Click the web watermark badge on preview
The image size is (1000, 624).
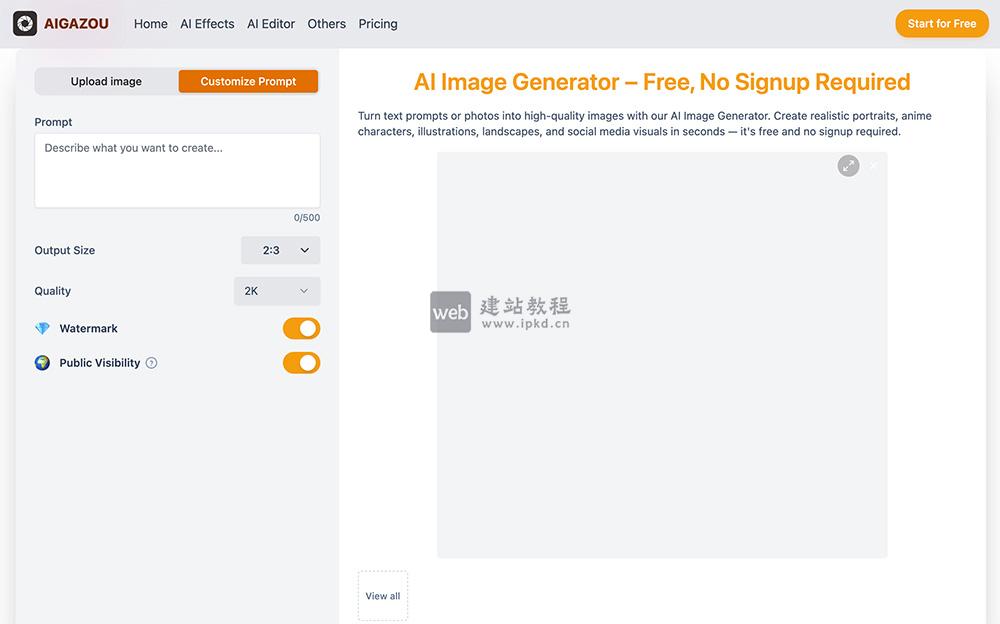click(450, 312)
